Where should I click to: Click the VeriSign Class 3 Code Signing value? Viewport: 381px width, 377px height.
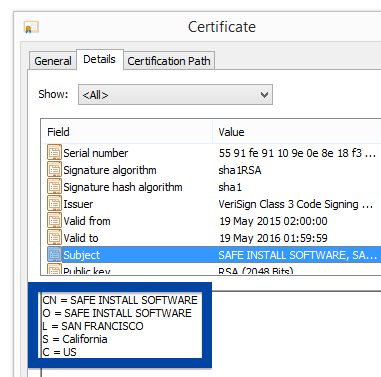tap(295, 204)
